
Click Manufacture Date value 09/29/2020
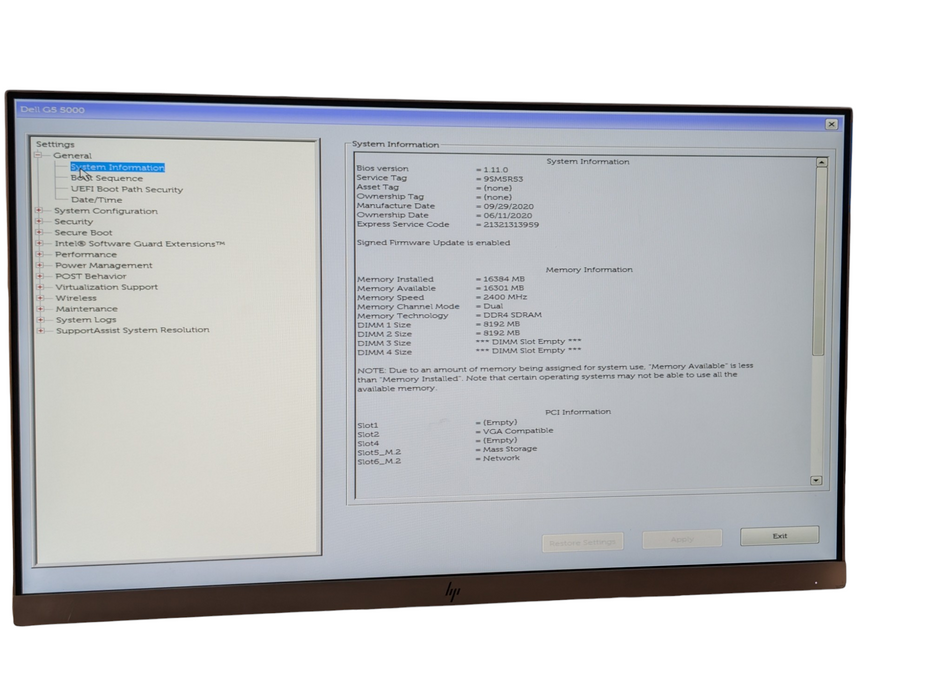508,206
